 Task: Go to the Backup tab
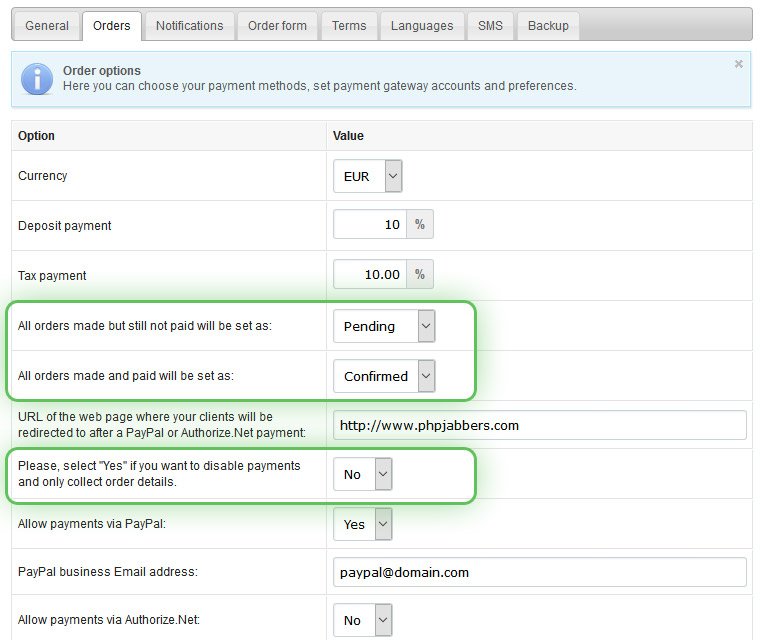(x=548, y=26)
